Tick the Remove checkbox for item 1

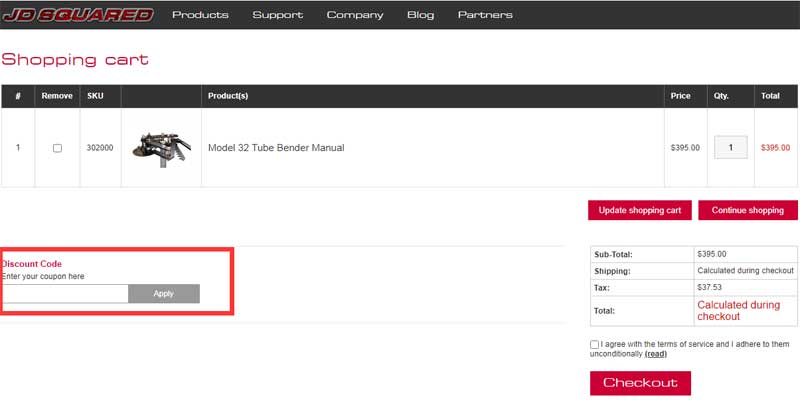[57, 148]
